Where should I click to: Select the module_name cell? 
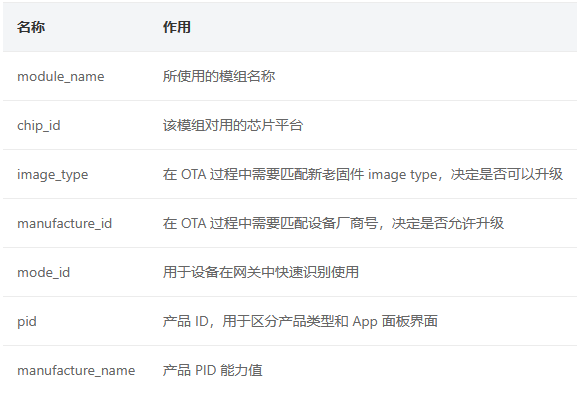pyautogui.click(x=61, y=76)
